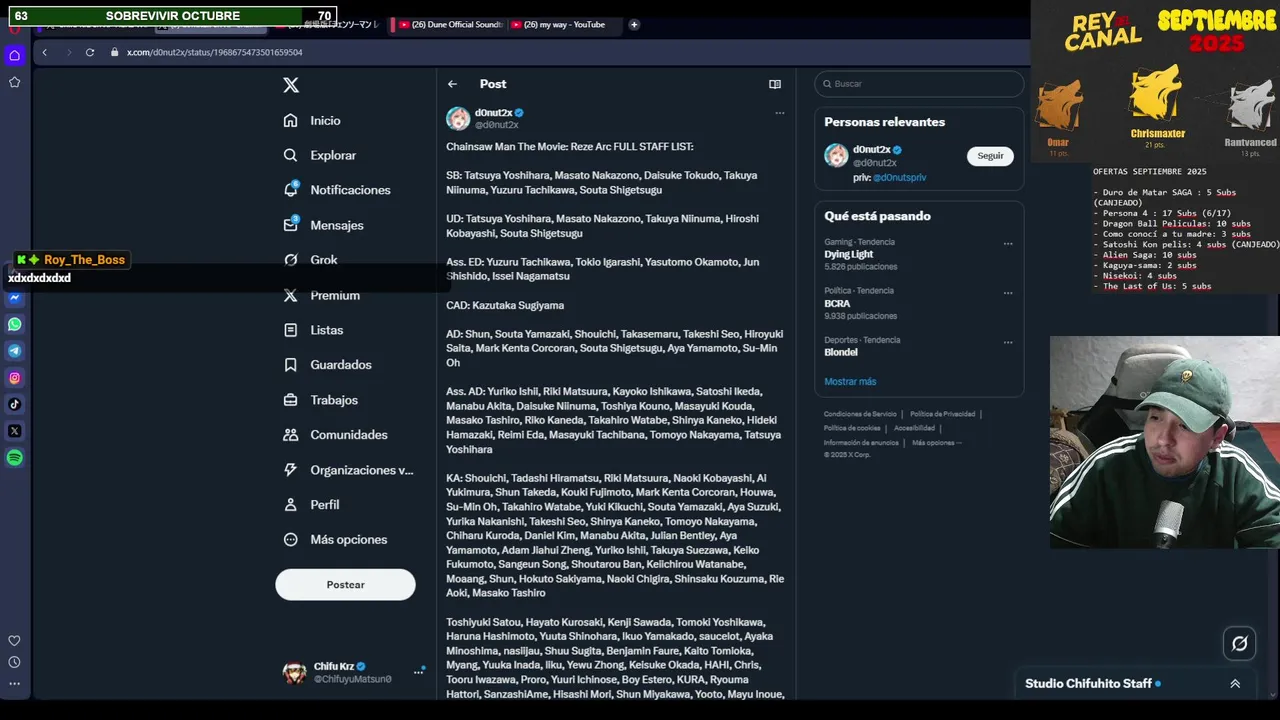This screenshot has height=720, width=1280.
Task: Expand the Más opciones footer menu
Action: [937, 442]
